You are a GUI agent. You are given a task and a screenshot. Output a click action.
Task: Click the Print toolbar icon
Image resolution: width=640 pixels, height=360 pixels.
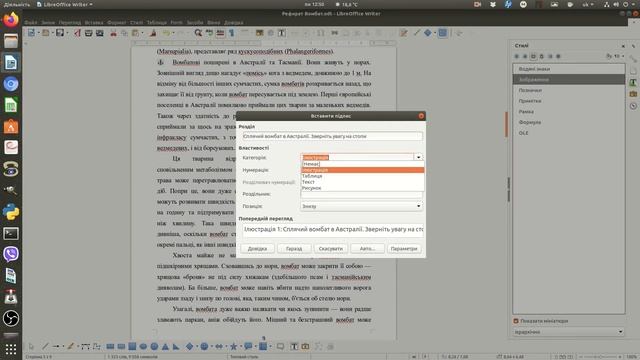pyautogui.click(x=88, y=33)
